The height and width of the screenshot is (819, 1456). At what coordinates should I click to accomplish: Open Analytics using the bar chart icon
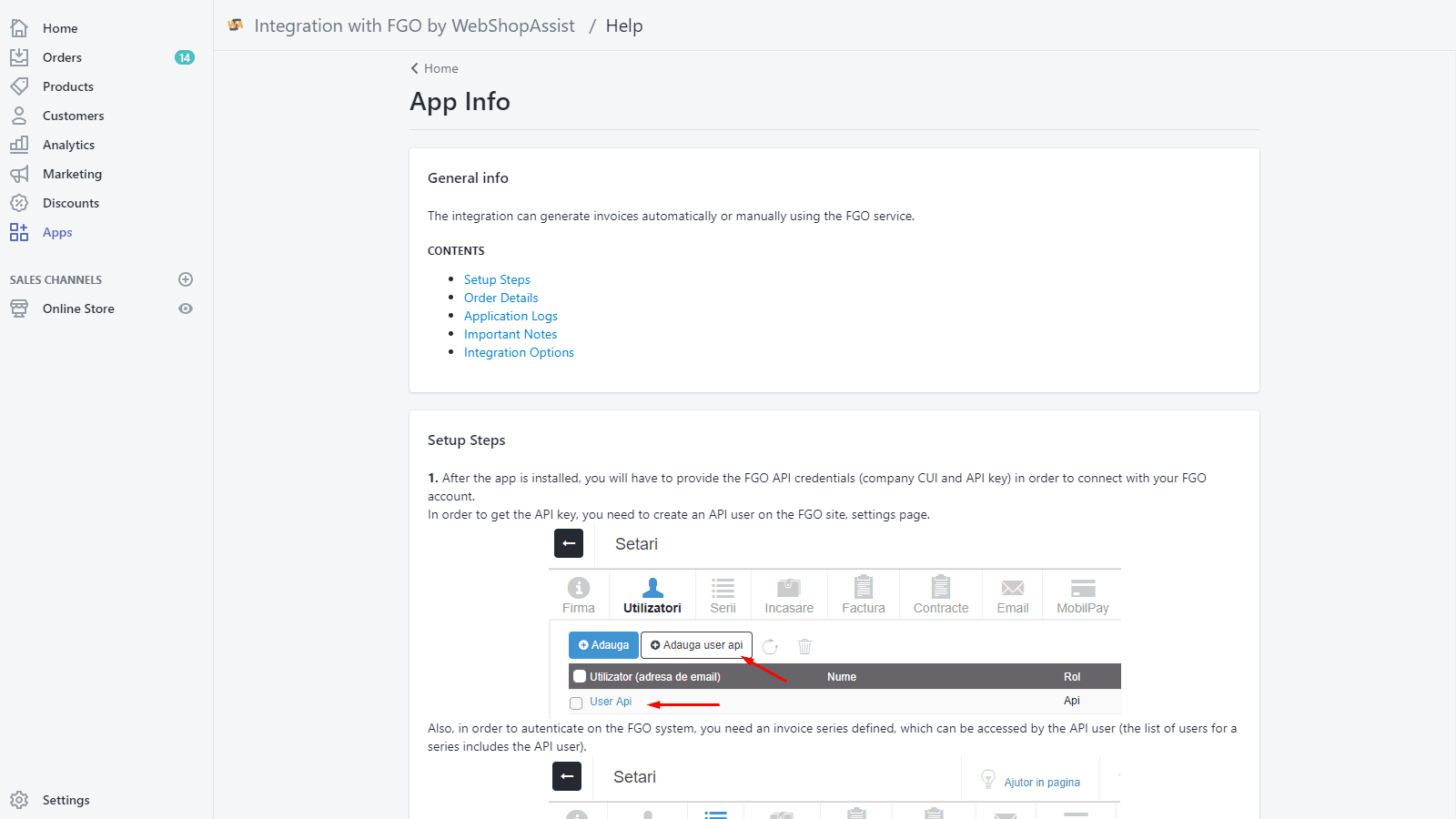tap(19, 145)
